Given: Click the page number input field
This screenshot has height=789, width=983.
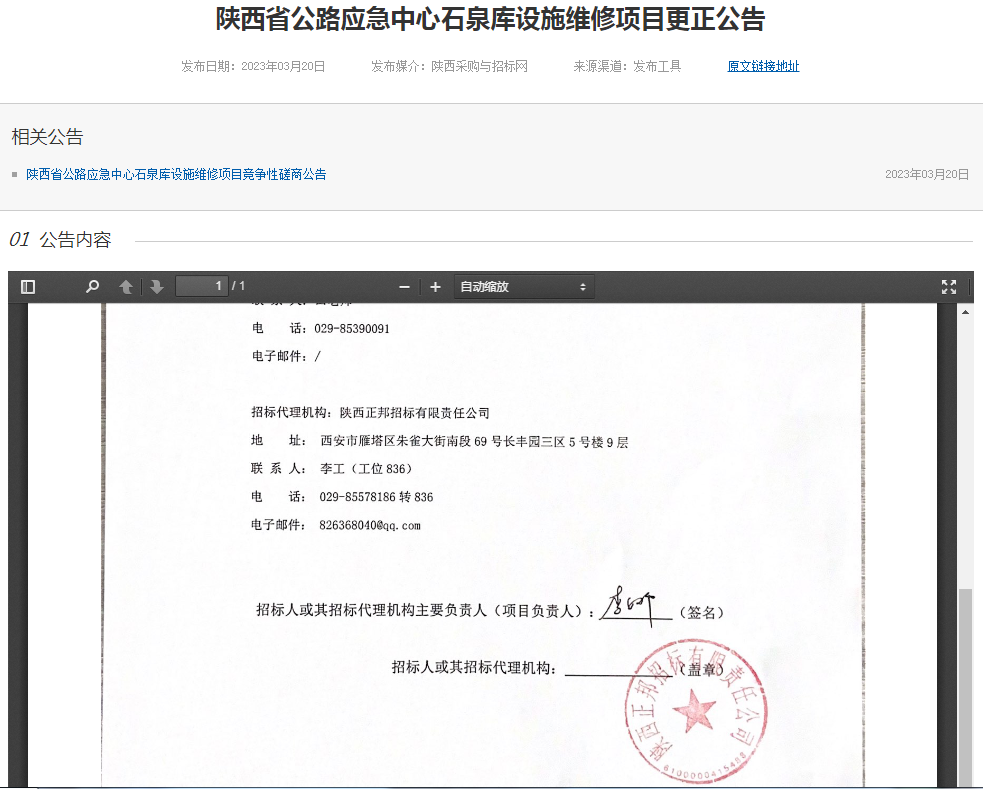Looking at the screenshot, I should [x=201, y=287].
